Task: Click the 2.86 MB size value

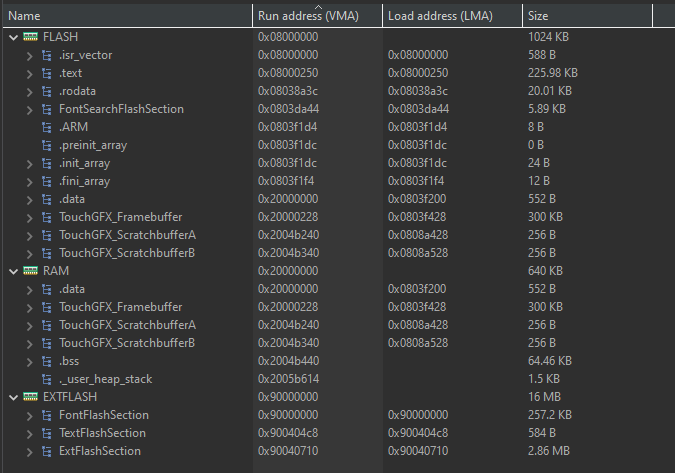Action: point(549,451)
